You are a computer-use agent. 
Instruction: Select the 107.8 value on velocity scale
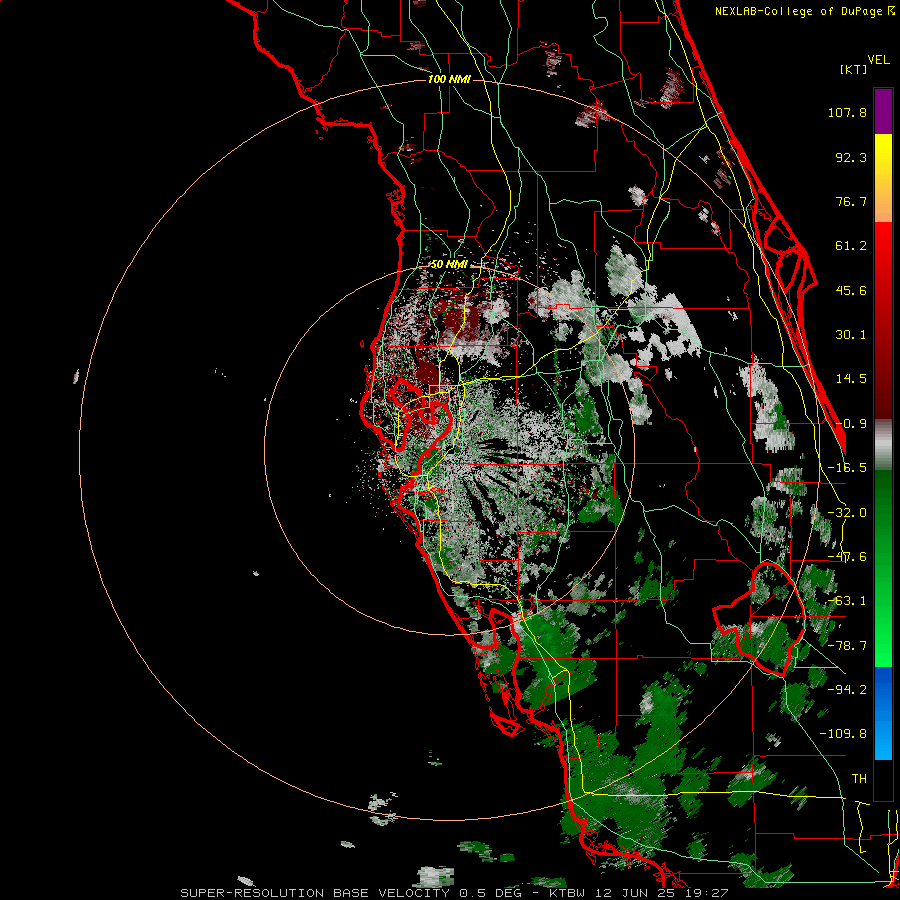pyautogui.click(x=847, y=112)
